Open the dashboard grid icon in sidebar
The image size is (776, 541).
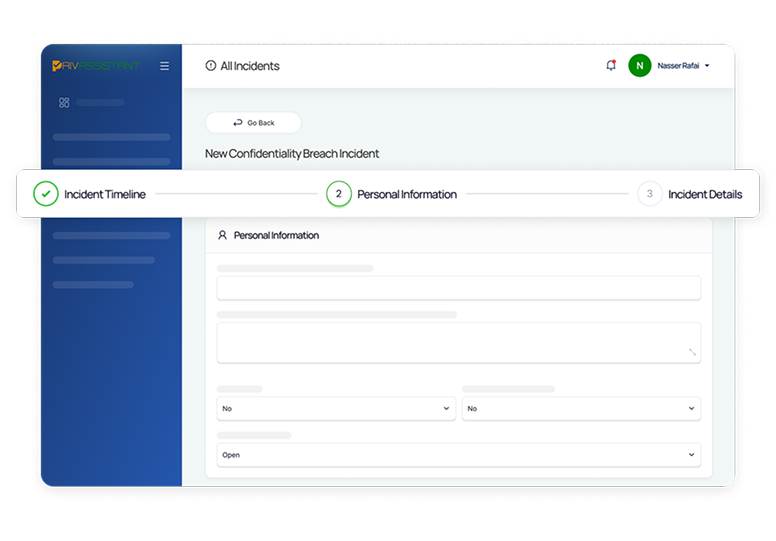pos(64,102)
